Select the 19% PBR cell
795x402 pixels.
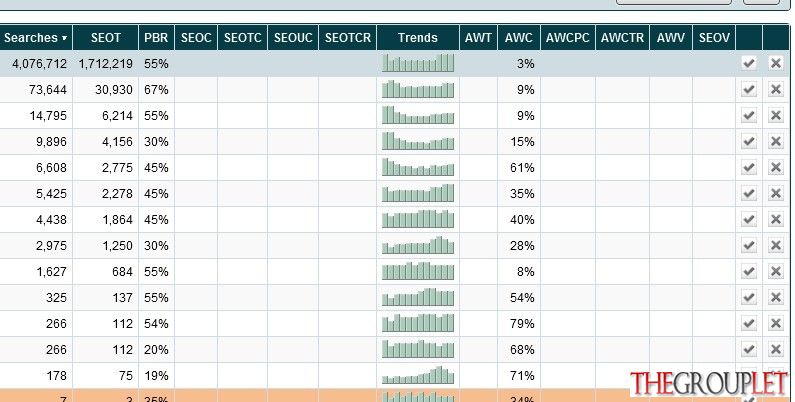156,376
